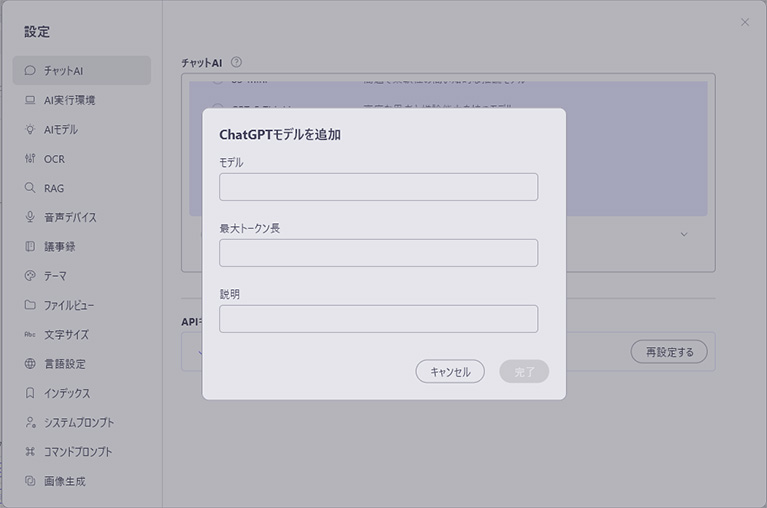Click the folder icon beside ファイルビュー
Image resolution: width=767 pixels, height=508 pixels.
coord(30,305)
